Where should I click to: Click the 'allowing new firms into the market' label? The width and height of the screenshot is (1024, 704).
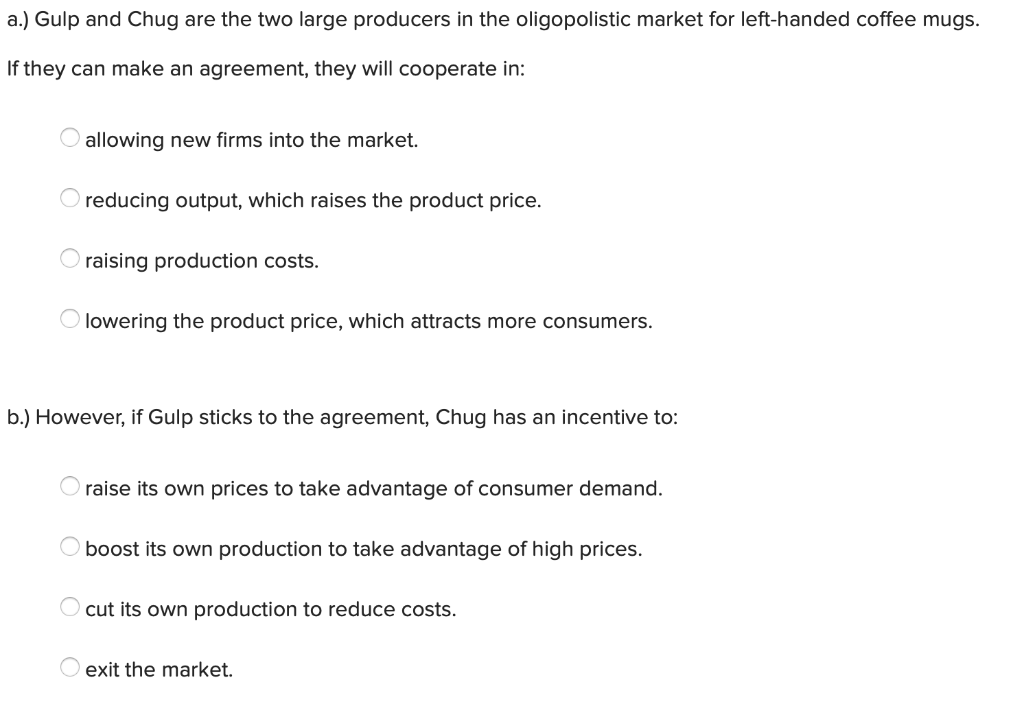[x=251, y=140]
